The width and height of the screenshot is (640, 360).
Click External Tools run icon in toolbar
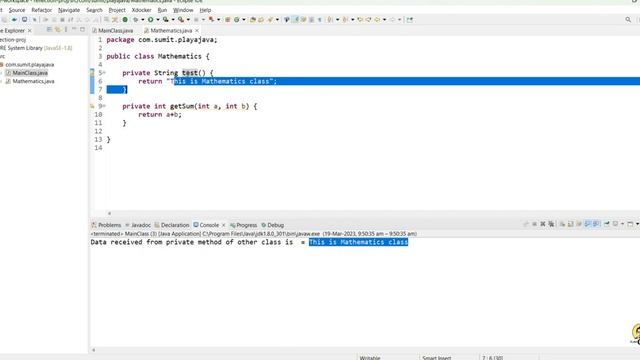pyautogui.click(x=180, y=20)
